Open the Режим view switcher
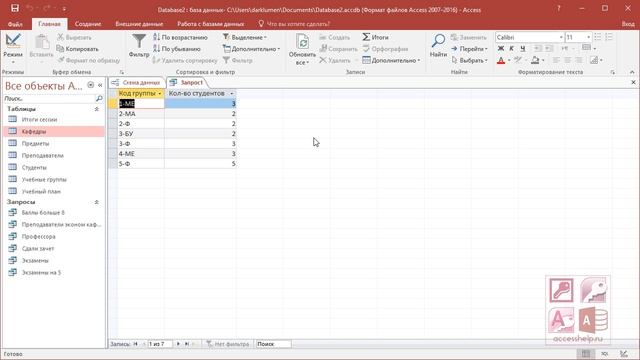 point(13,49)
